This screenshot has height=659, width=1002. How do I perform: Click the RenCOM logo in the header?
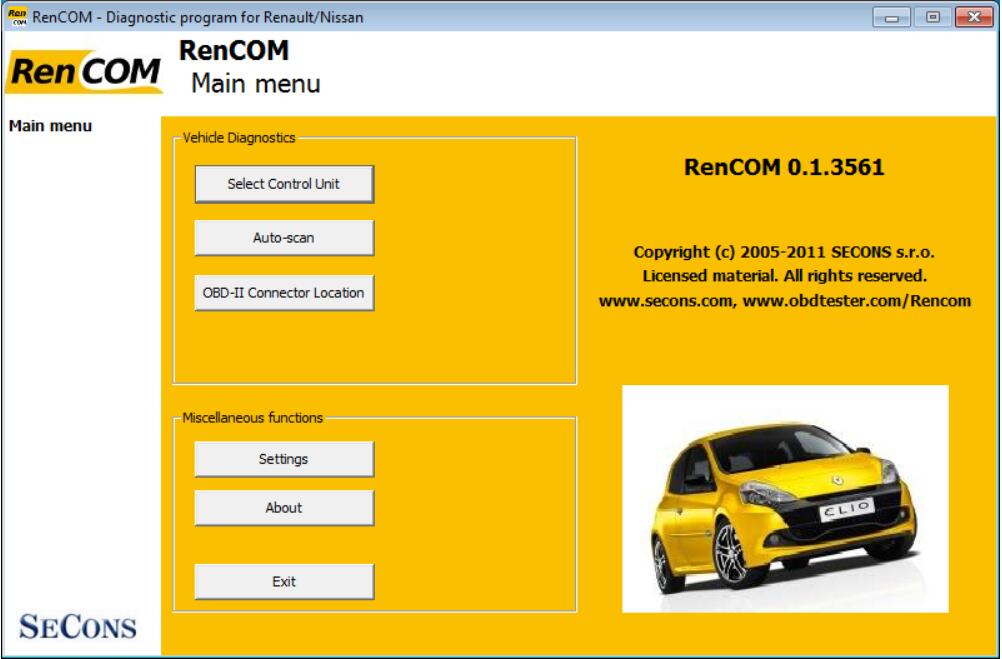pyautogui.click(x=84, y=73)
